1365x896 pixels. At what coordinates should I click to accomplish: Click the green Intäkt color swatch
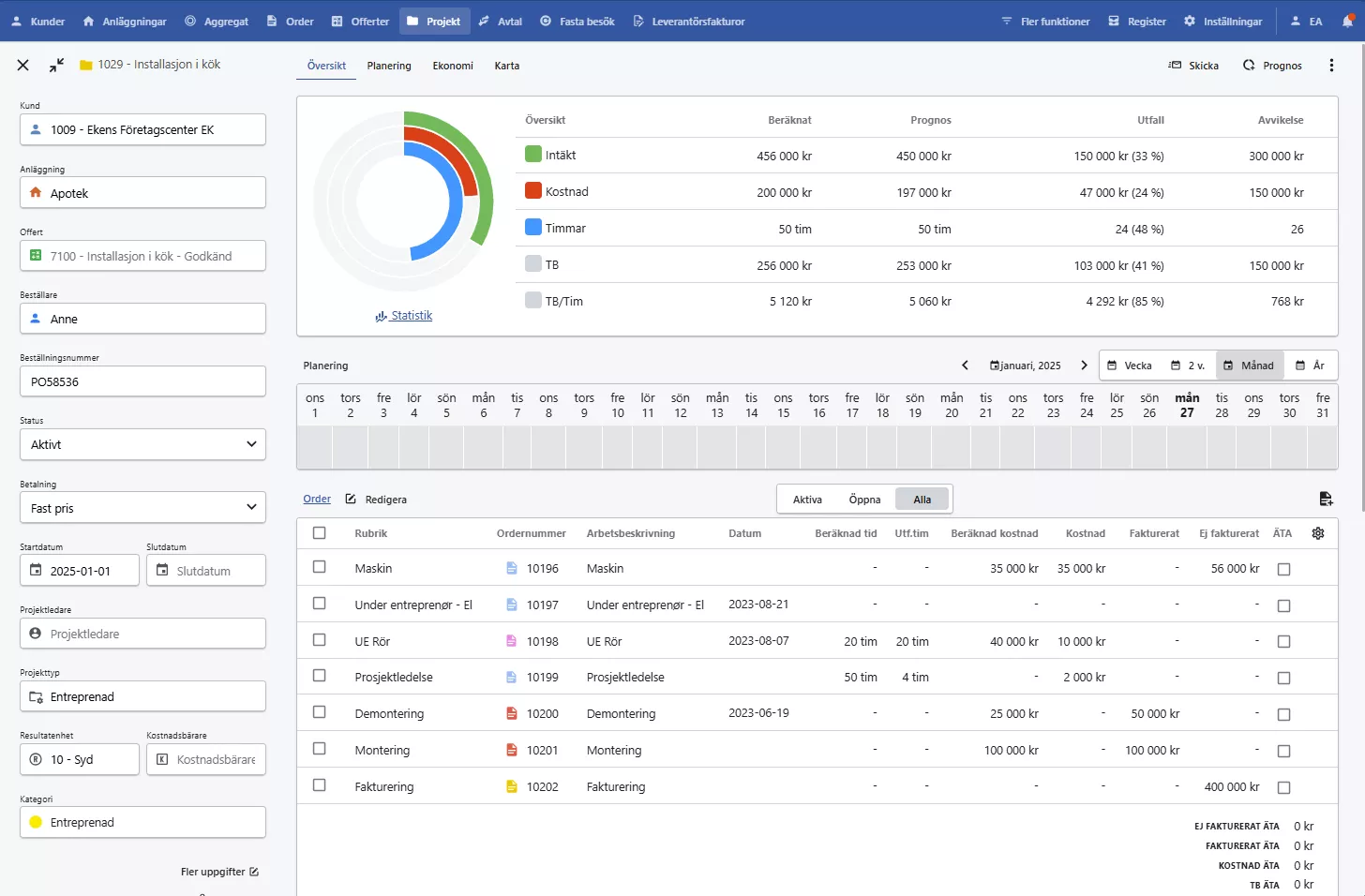[x=533, y=155]
